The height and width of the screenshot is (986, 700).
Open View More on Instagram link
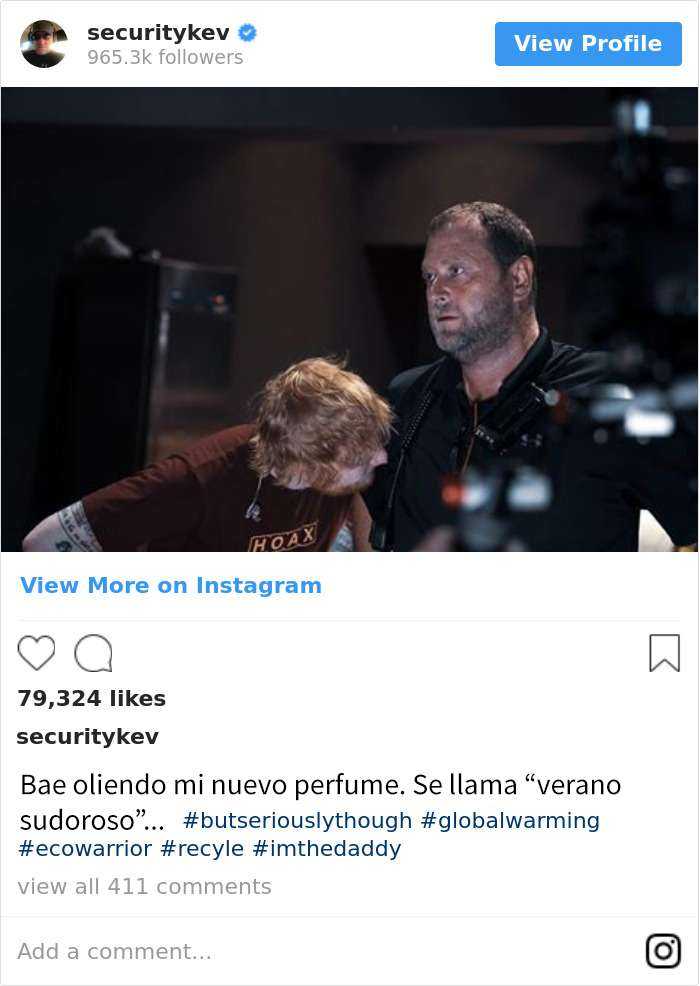(171, 585)
